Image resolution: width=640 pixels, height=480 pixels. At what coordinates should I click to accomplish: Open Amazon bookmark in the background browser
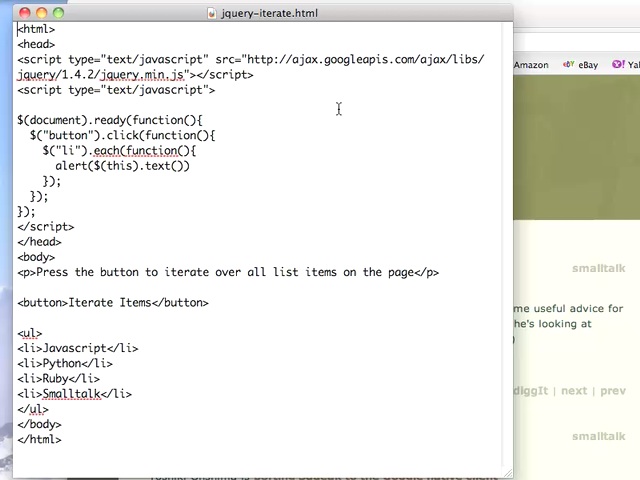tap(531, 65)
